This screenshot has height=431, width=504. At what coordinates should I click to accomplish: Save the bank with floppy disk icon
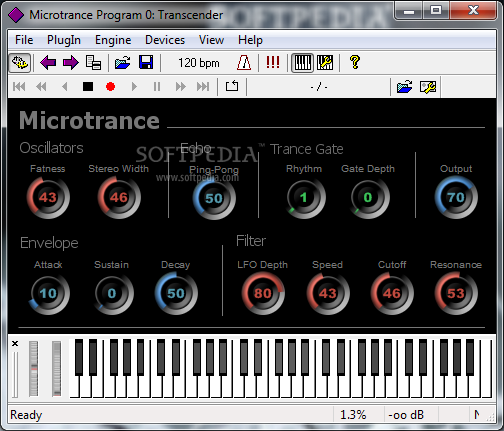pos(146,63)
